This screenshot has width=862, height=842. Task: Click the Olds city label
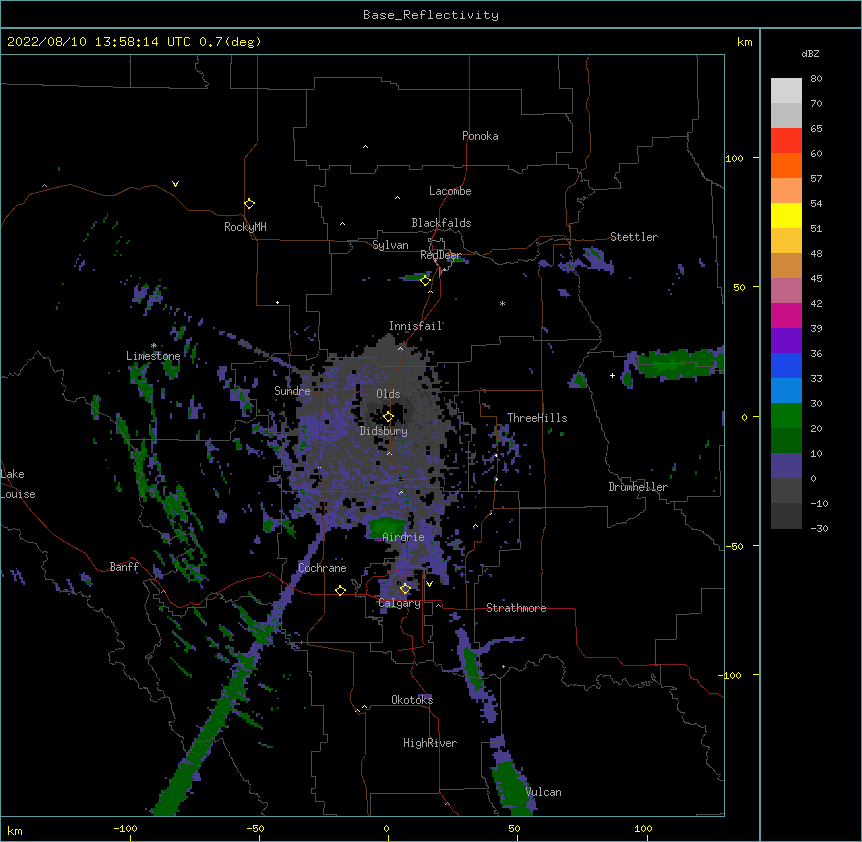pos(388,394)
